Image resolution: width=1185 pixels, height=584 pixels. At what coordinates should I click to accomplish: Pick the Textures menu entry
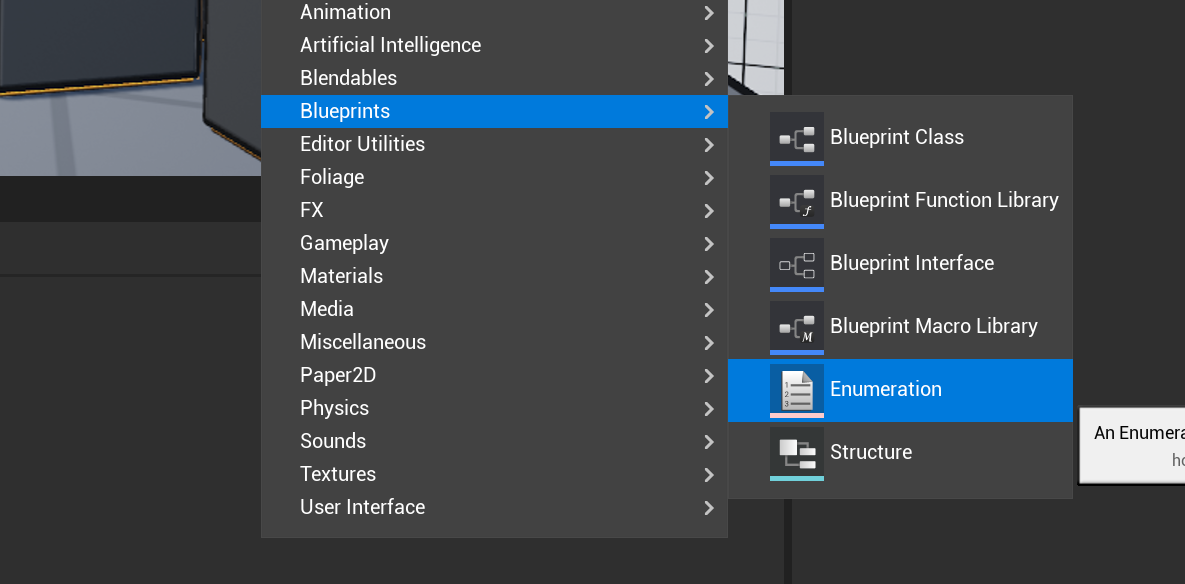pos(338,474)
